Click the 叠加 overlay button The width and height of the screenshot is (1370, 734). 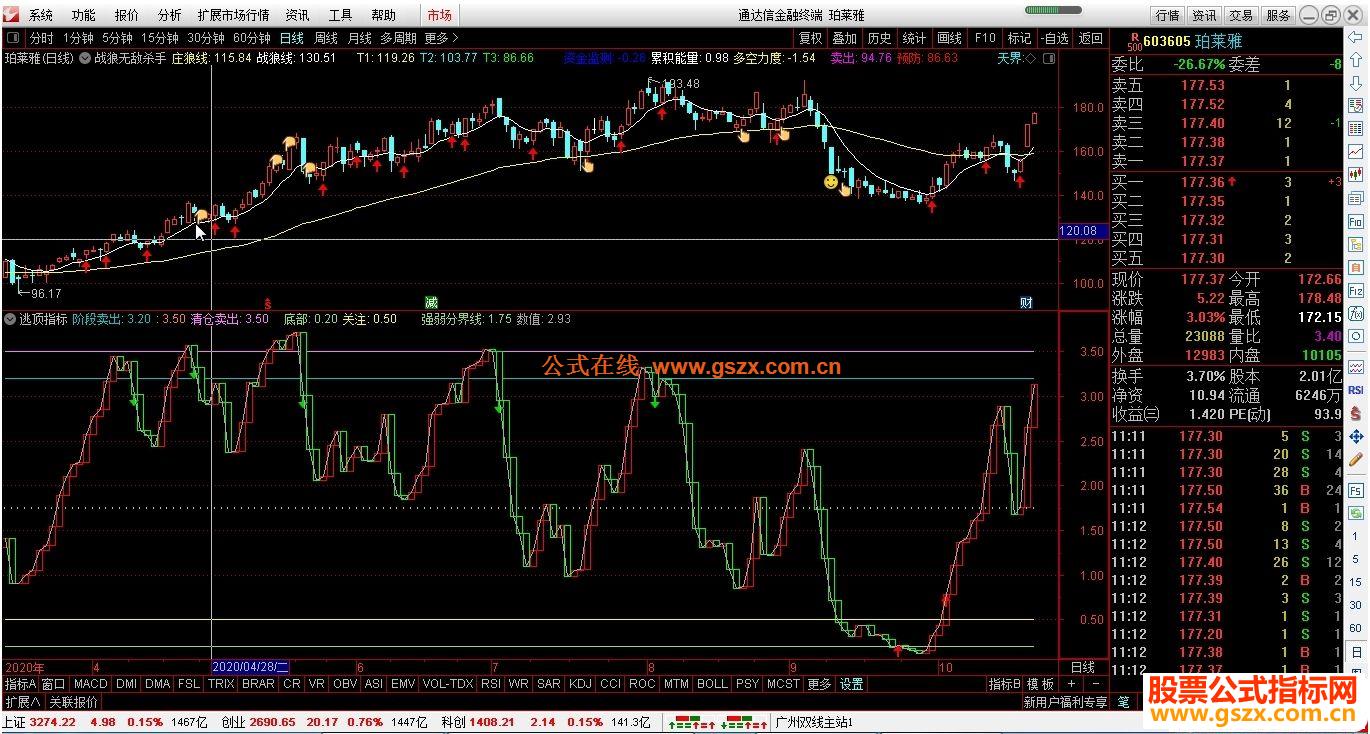[845, 38]
